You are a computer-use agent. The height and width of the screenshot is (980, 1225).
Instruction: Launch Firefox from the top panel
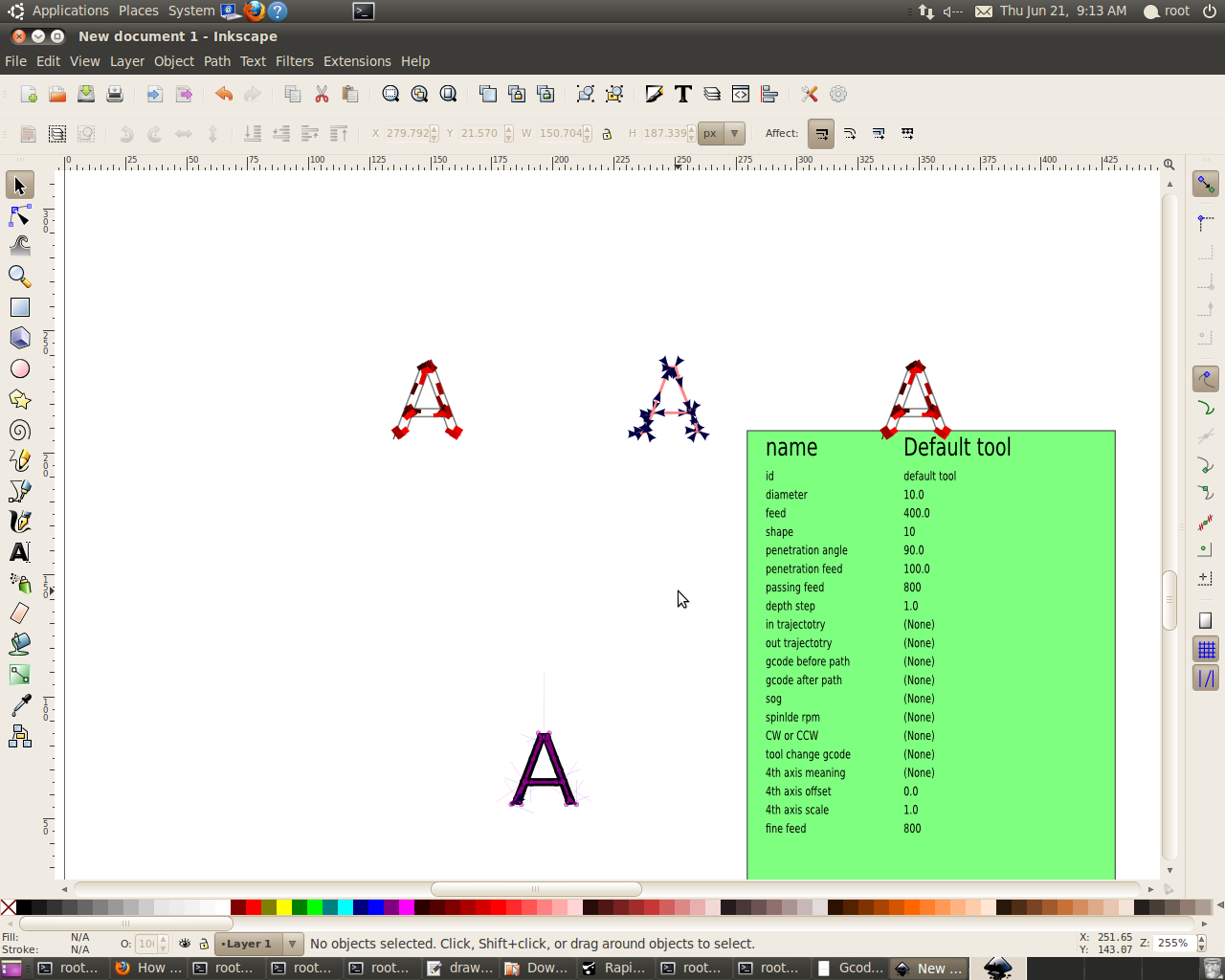254,11
